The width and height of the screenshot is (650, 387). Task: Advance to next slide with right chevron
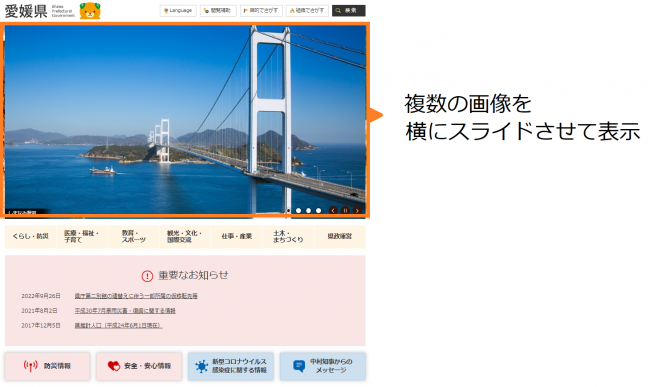(x=357, y=210)
